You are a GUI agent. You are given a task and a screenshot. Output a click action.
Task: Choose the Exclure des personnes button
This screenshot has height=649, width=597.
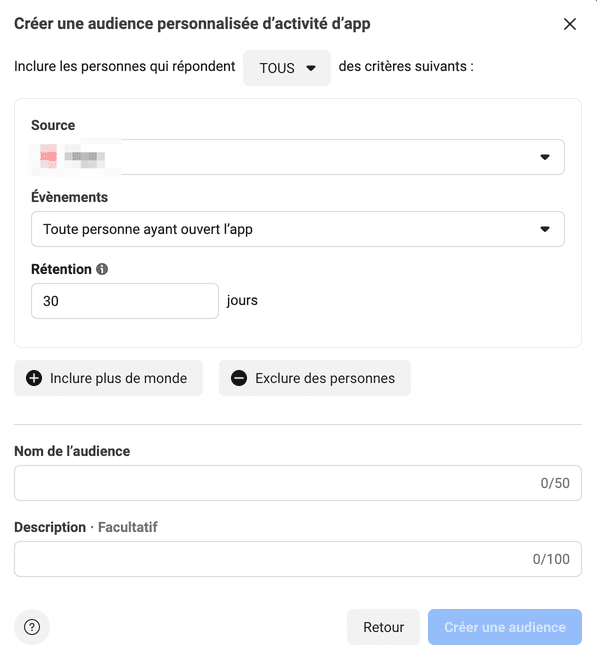(315, 378)
